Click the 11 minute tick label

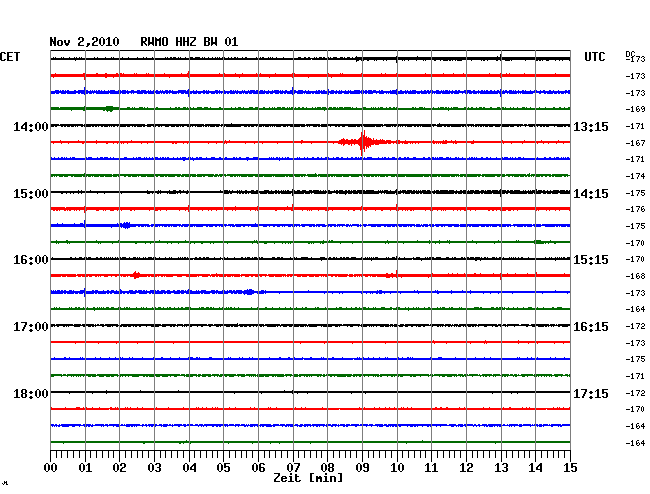pyautogui.click(x=431, y=468)
